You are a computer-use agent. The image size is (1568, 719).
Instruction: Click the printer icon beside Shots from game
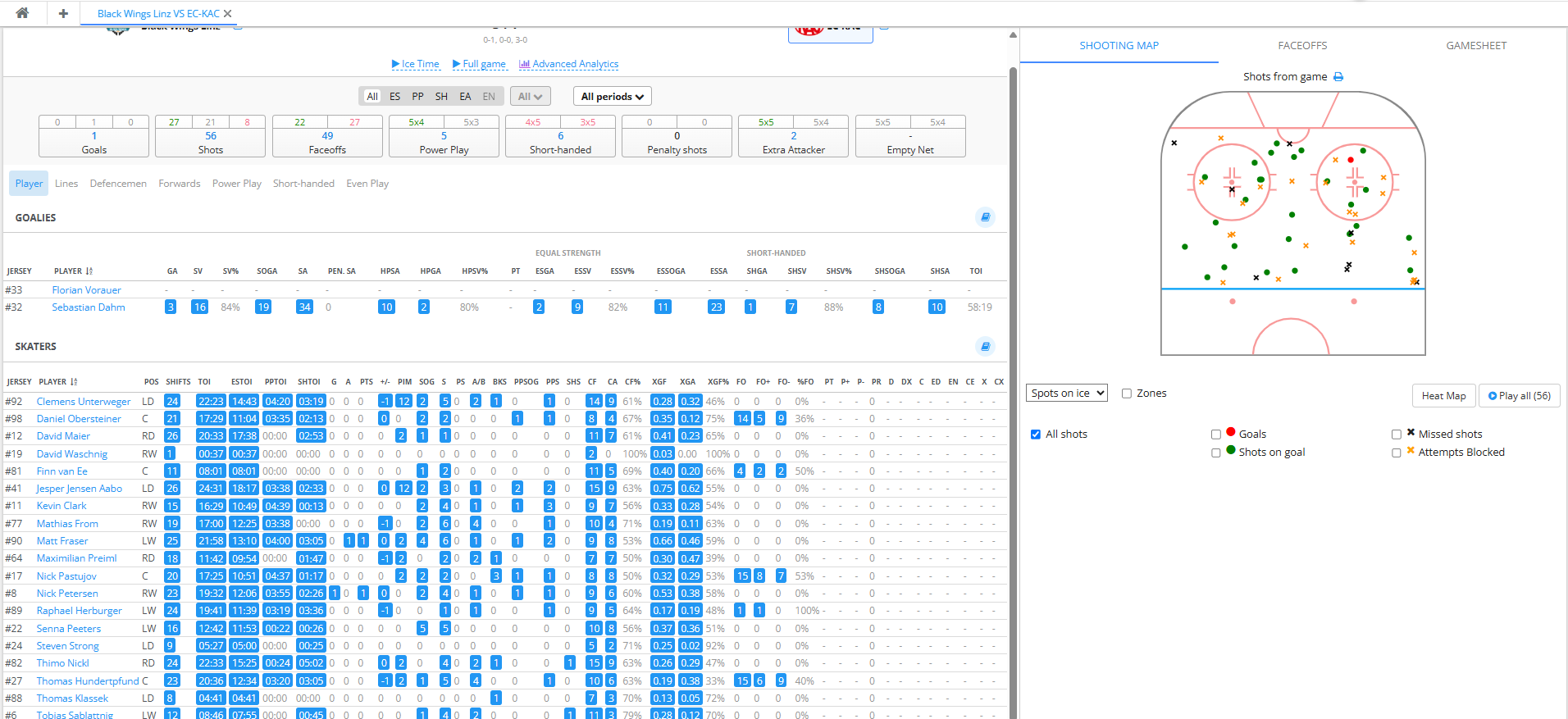click(x=1338, y=77)
